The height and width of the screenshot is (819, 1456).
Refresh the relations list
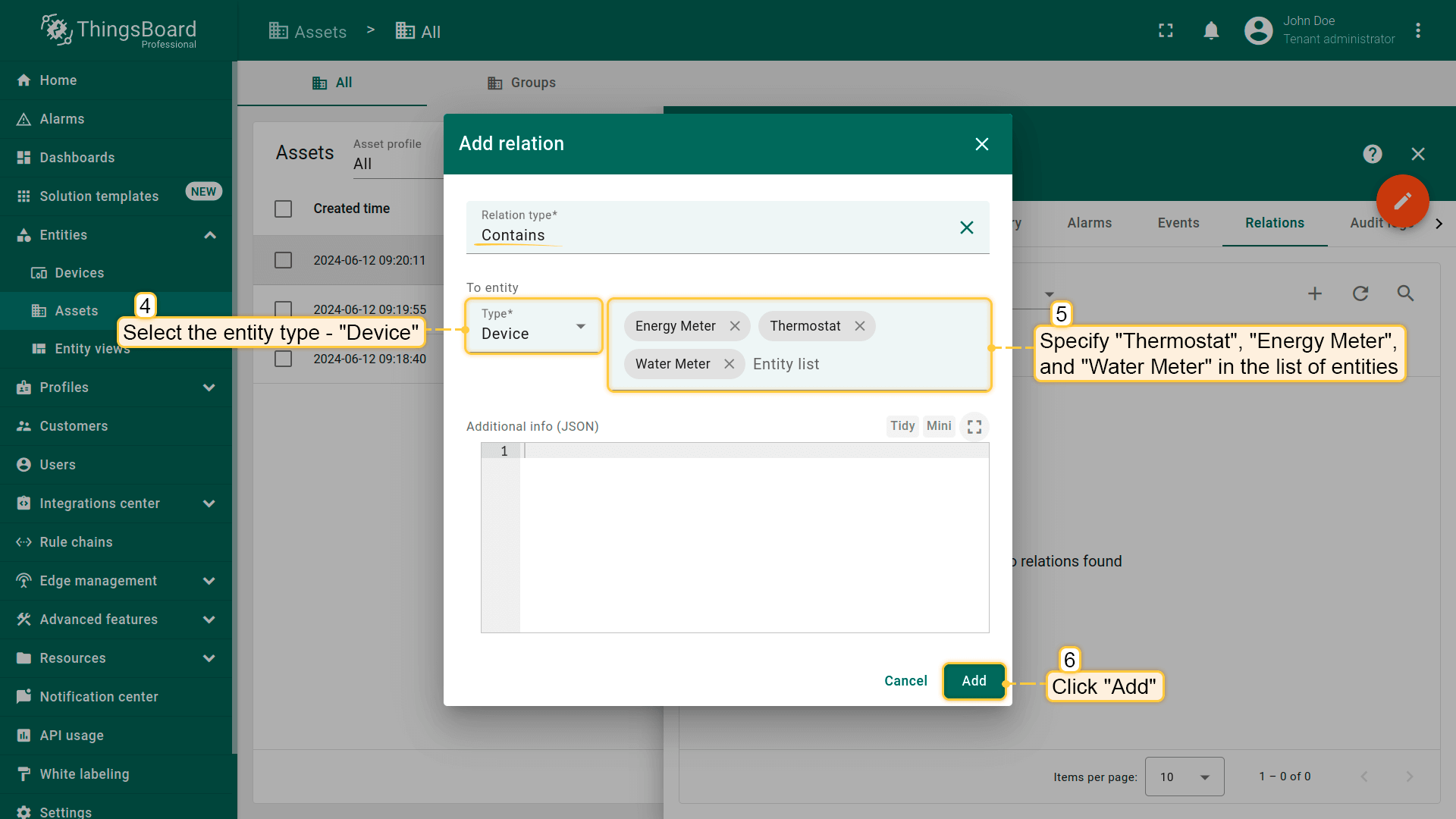(1360, 293)
